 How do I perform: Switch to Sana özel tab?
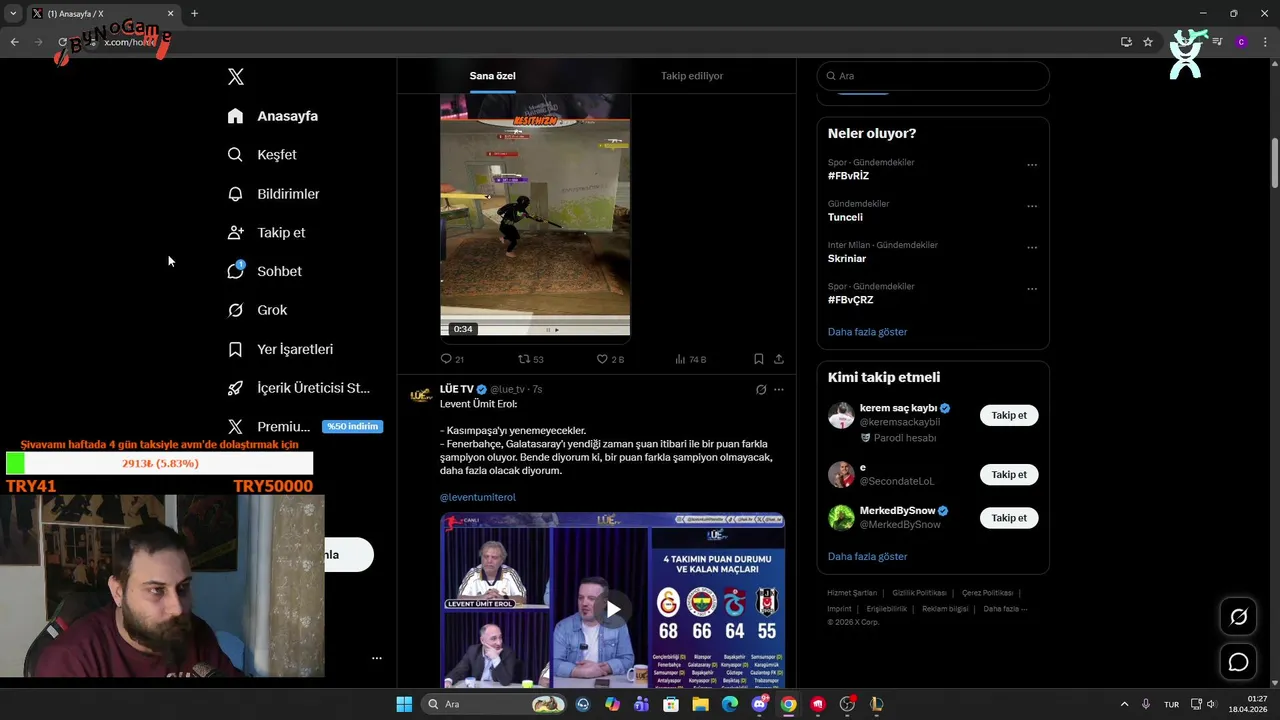click(x=492, y=76)
